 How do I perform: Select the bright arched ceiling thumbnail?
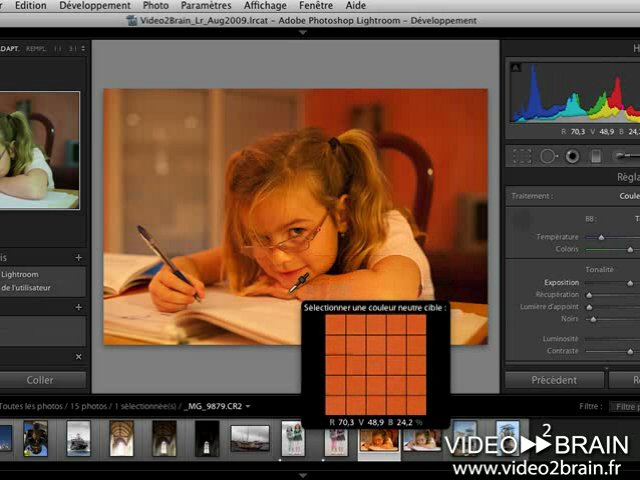tap(121, 438)
